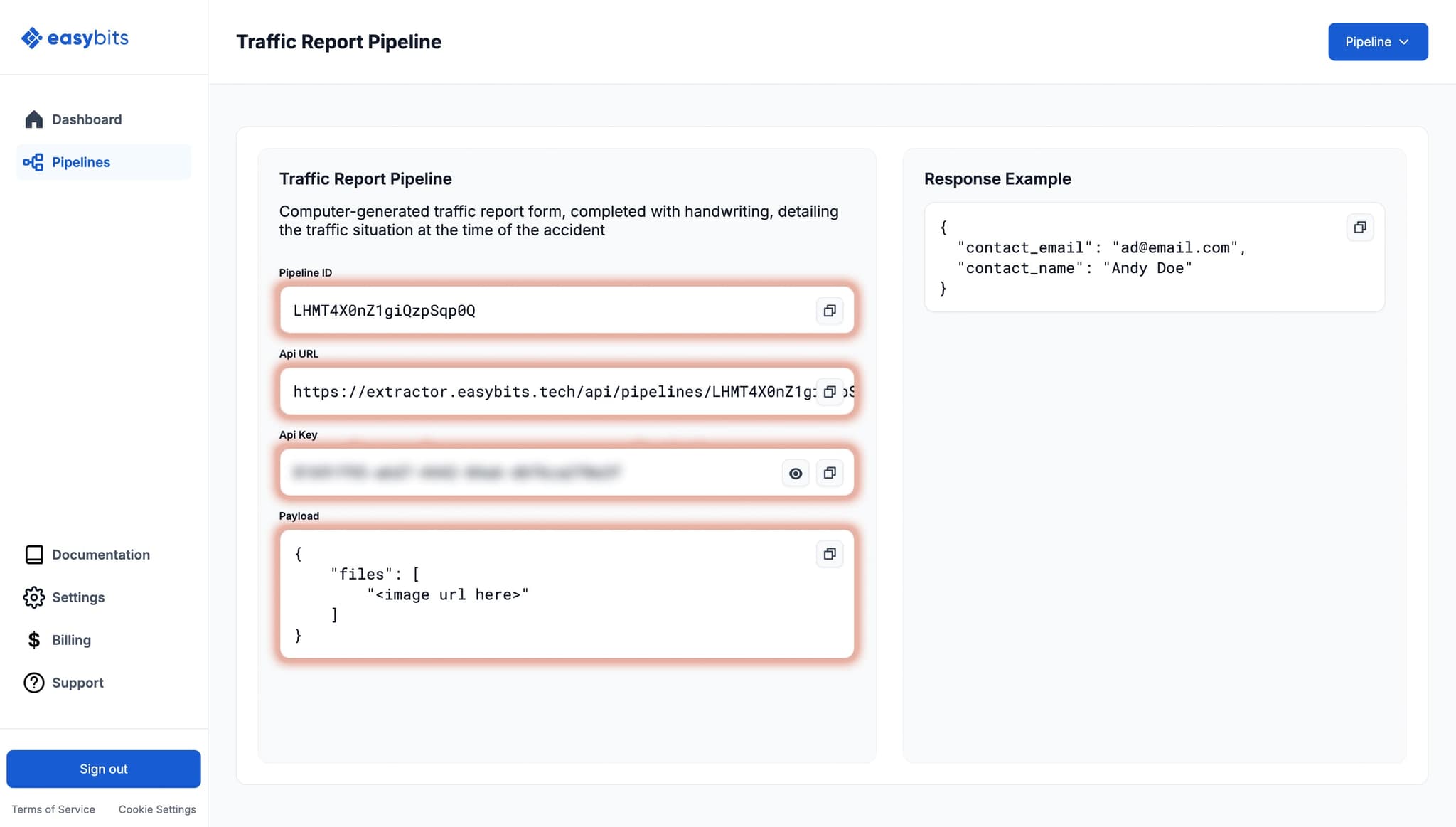Viewport: 1456px width, 827px height.
Task: Click the "contact_name" response line
Action: click(1074, 268)
